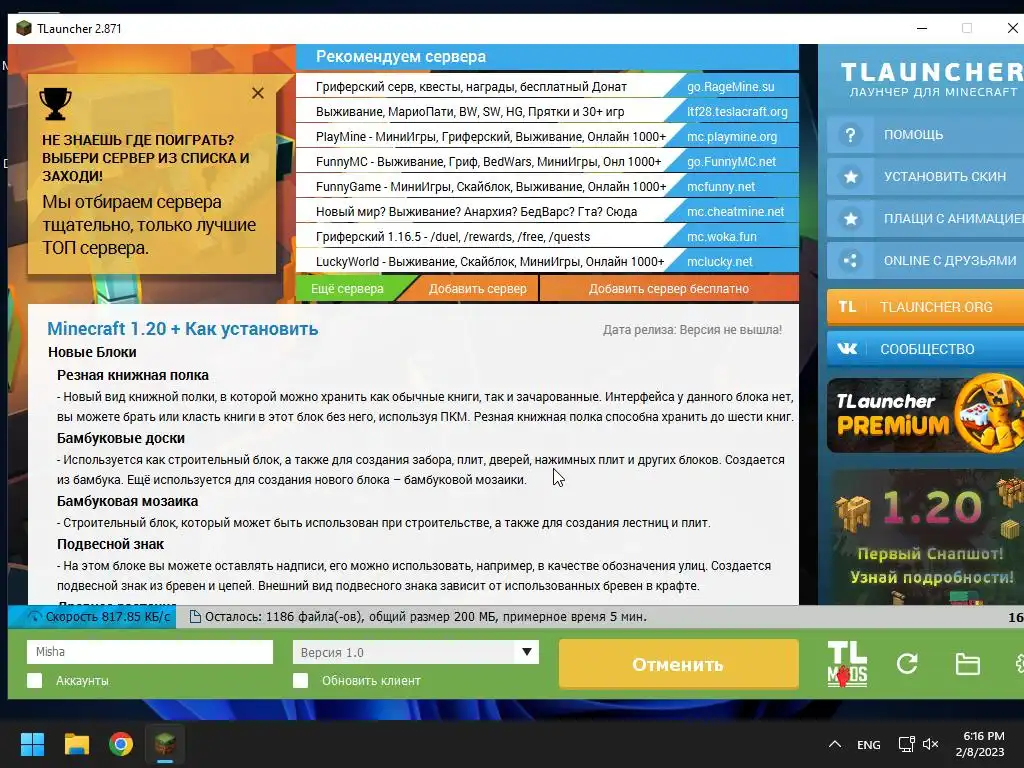Click the Версия 1.0 combo box
The image size is (1024, 768).
tap(415, 652)
